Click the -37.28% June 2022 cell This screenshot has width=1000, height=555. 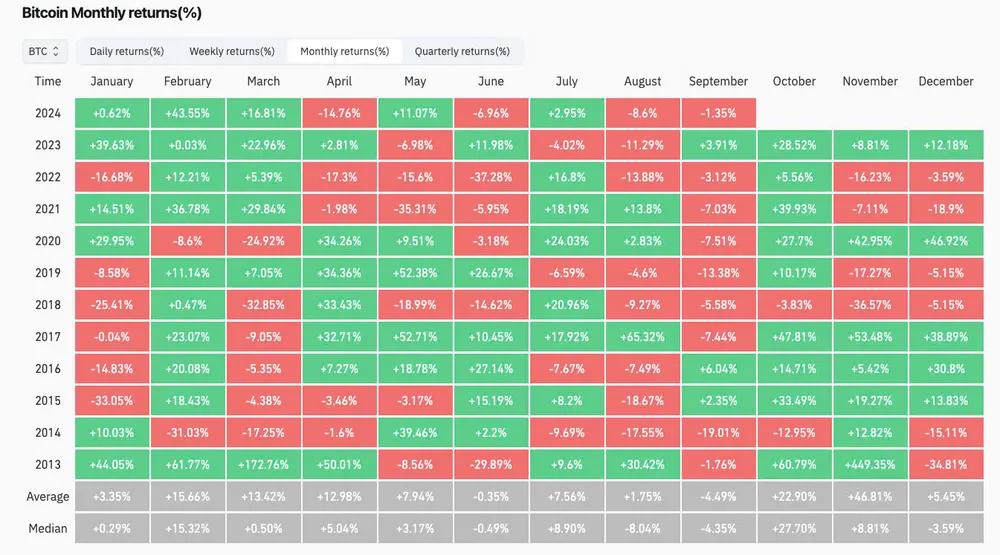click(491, 177)
